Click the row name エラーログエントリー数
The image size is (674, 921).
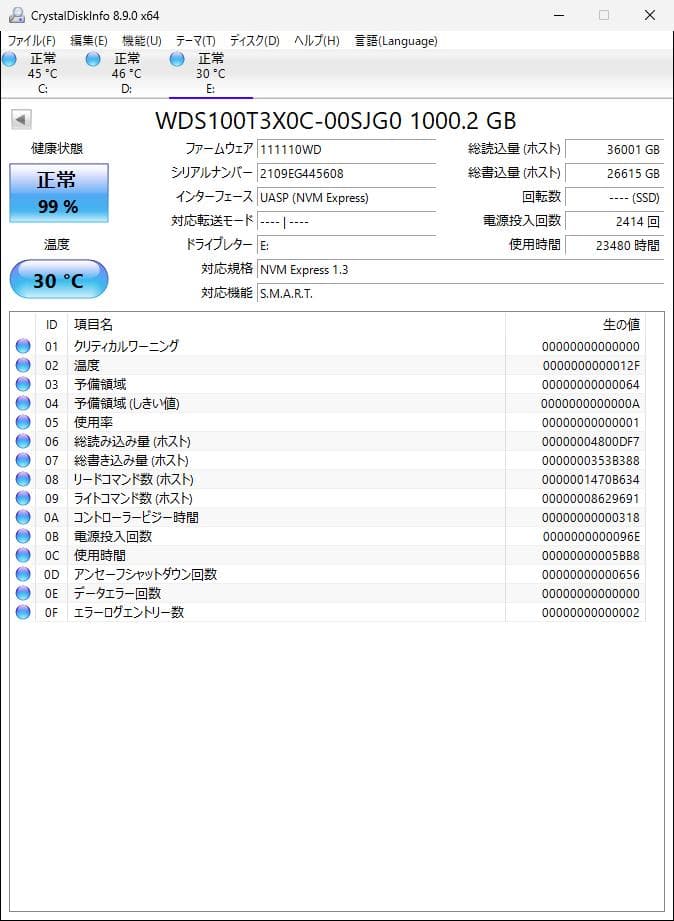tap(129, 613)
